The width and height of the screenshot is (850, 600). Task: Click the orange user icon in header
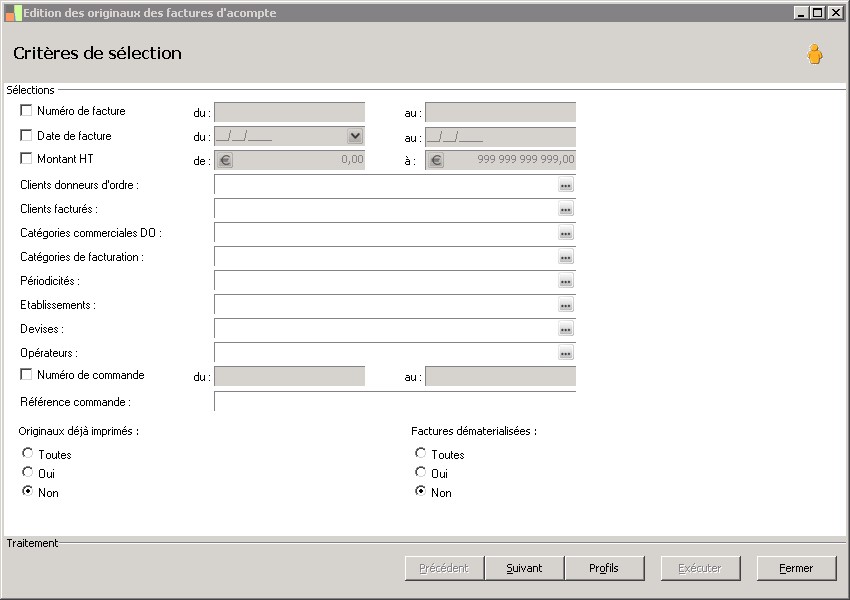click(x=815, y=55)
